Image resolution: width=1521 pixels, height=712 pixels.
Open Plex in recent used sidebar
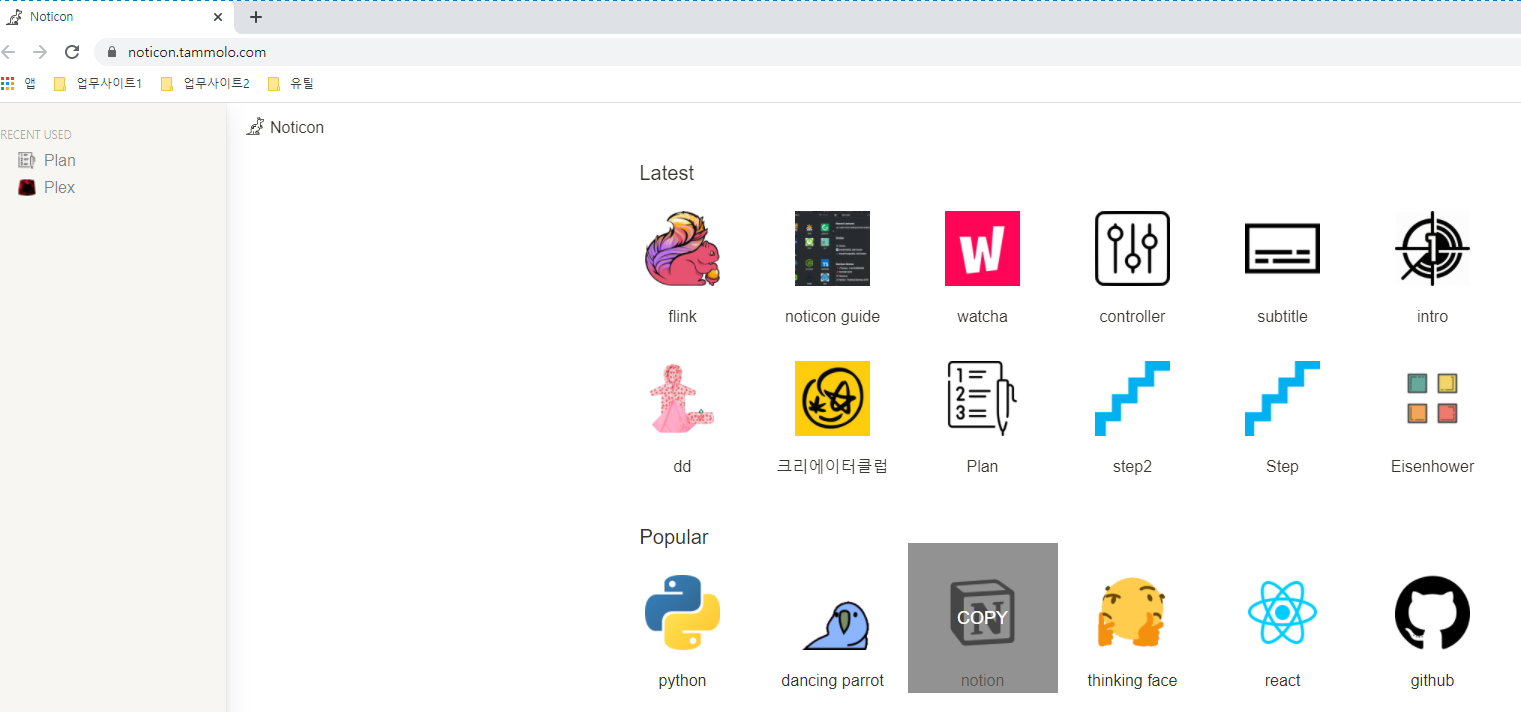coord(47,187)
